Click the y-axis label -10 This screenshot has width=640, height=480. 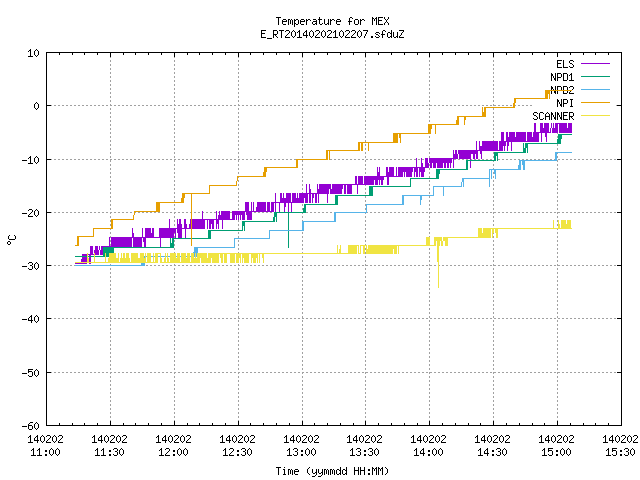31,160
